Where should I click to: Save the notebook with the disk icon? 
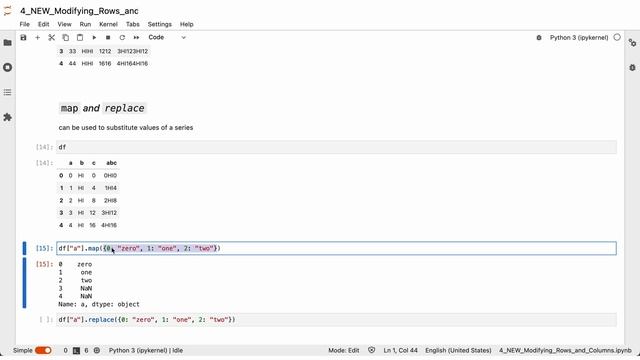pos(23,38)
